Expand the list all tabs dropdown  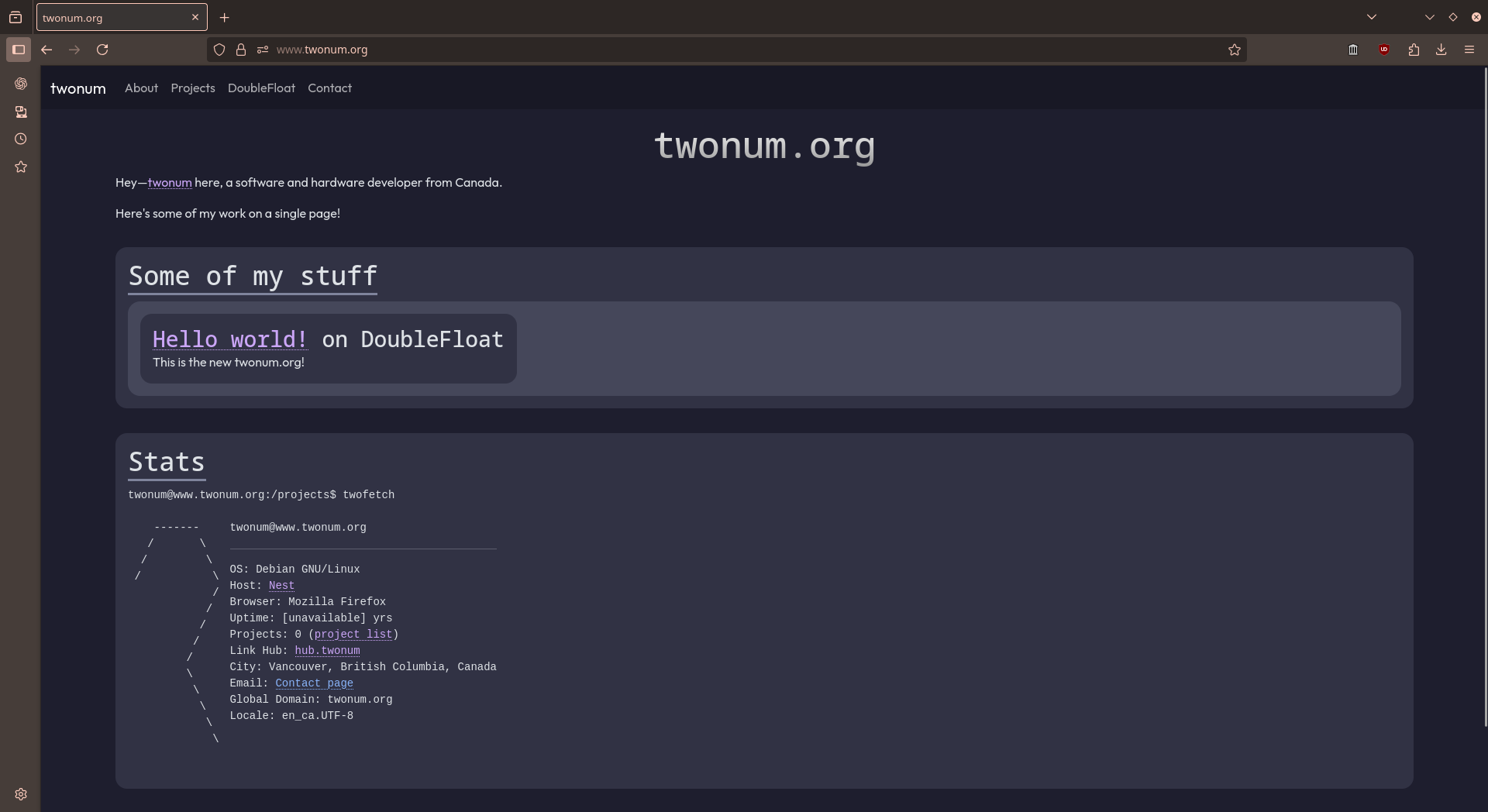click(1372, 17)
